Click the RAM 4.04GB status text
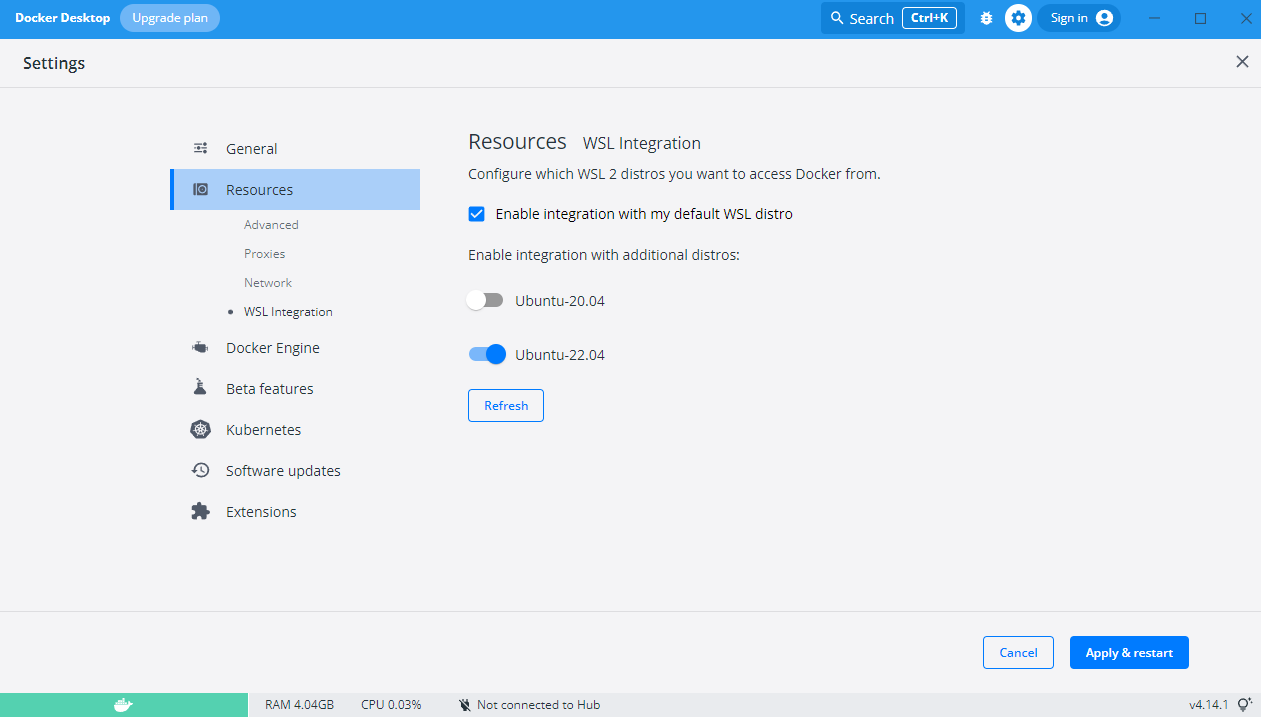Viewport: 1261px width, 717px height. (x=300, y=705)
